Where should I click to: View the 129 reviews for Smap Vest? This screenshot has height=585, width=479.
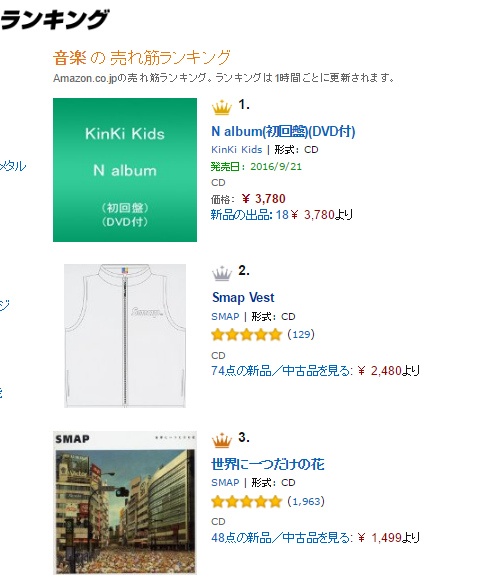click(x=301, y=334)
